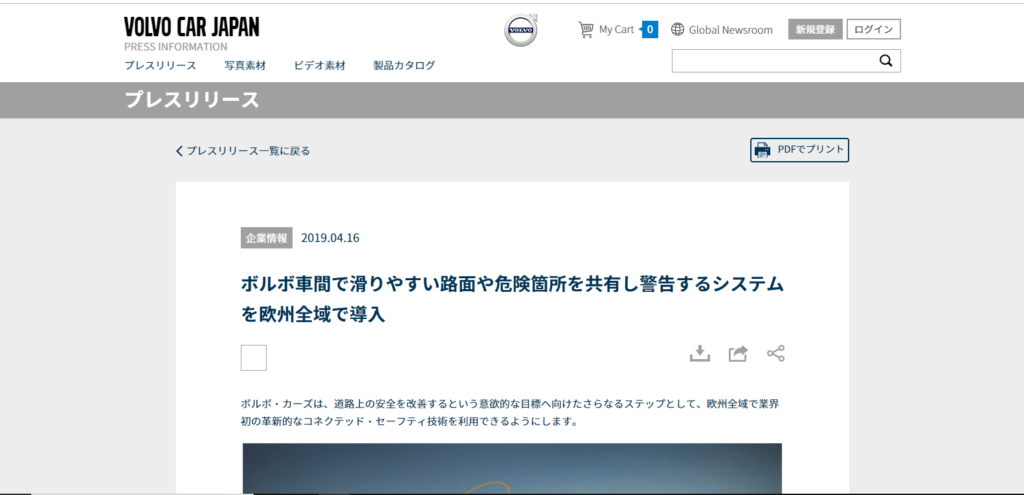Open the 写真素材 navigation item
This screenshot has height=495, width=1024.
point(245,65)
